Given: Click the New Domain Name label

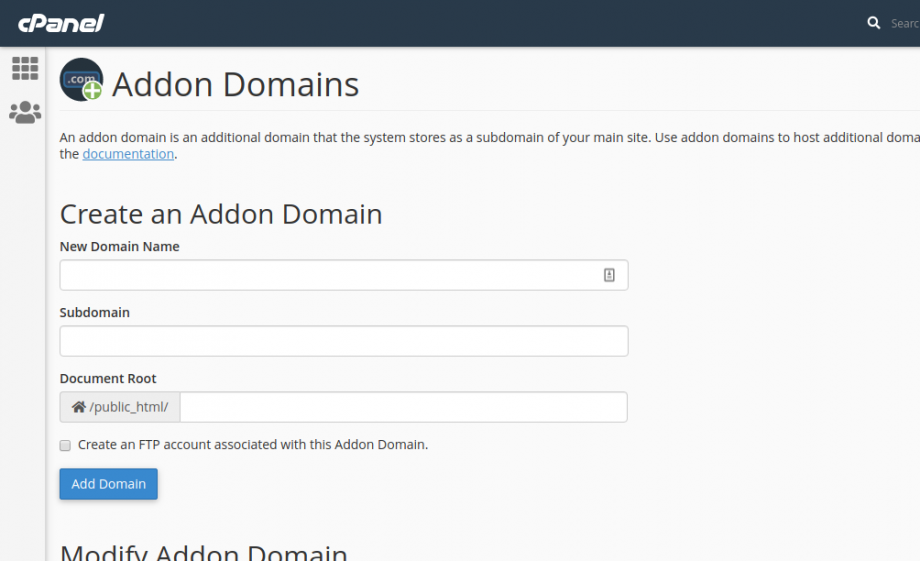Looking at the screenshot, I should pos(119,247).
